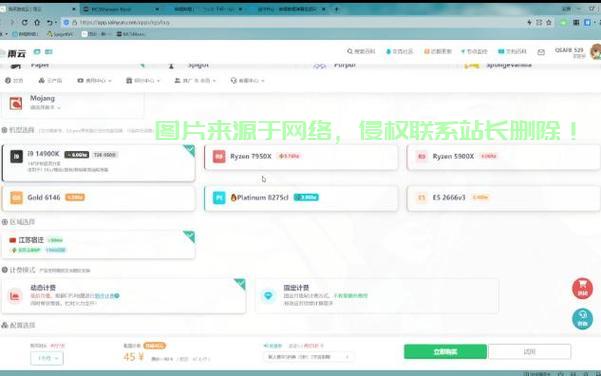Click the account name text in header
The image size is (601, 376).
click(569, 50)
